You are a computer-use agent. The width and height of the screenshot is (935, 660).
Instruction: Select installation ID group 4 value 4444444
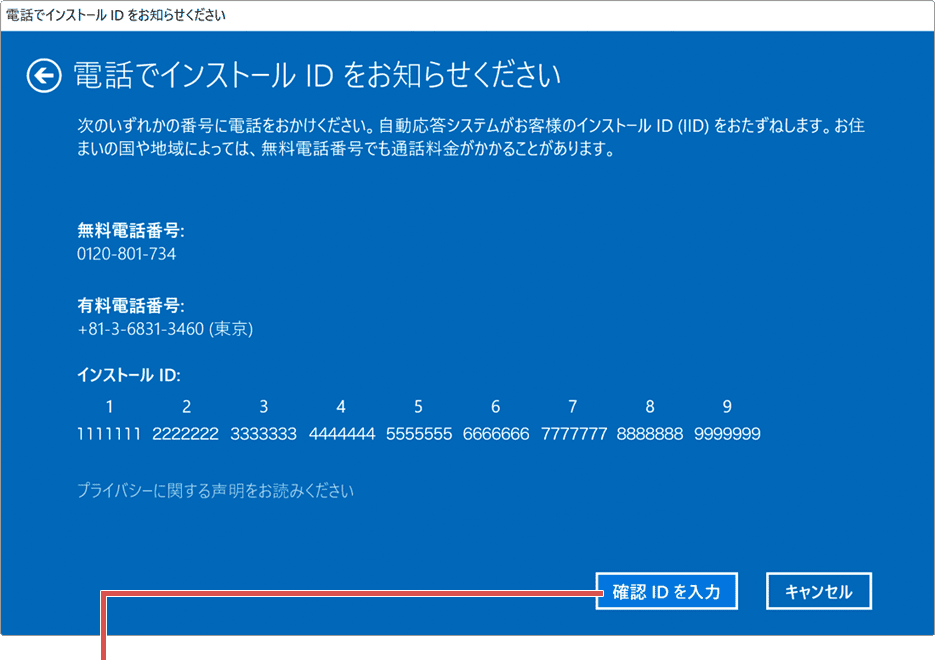(340, 434)
